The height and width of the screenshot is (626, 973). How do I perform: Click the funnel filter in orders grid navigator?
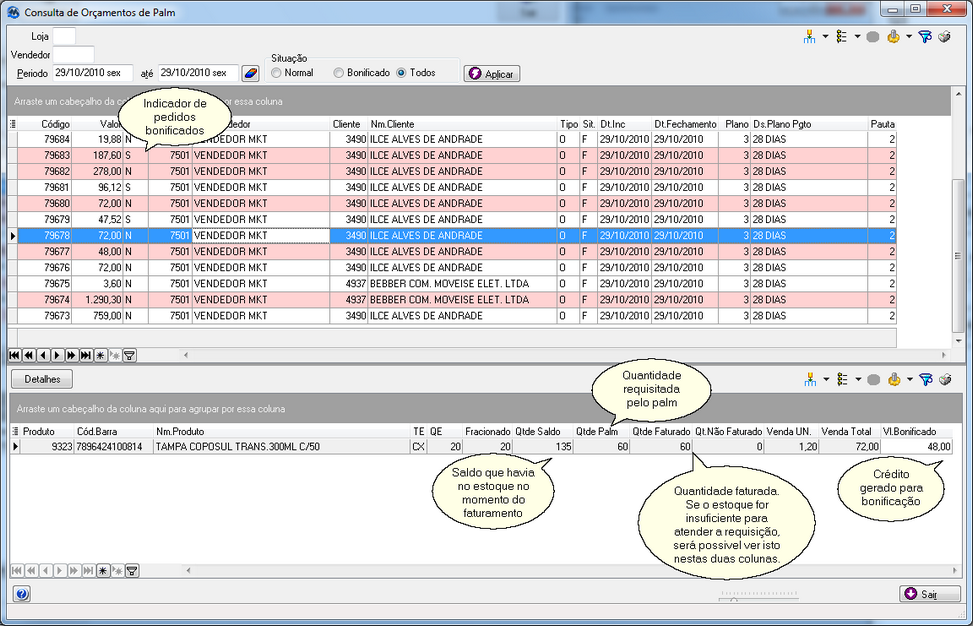(129, 355)
